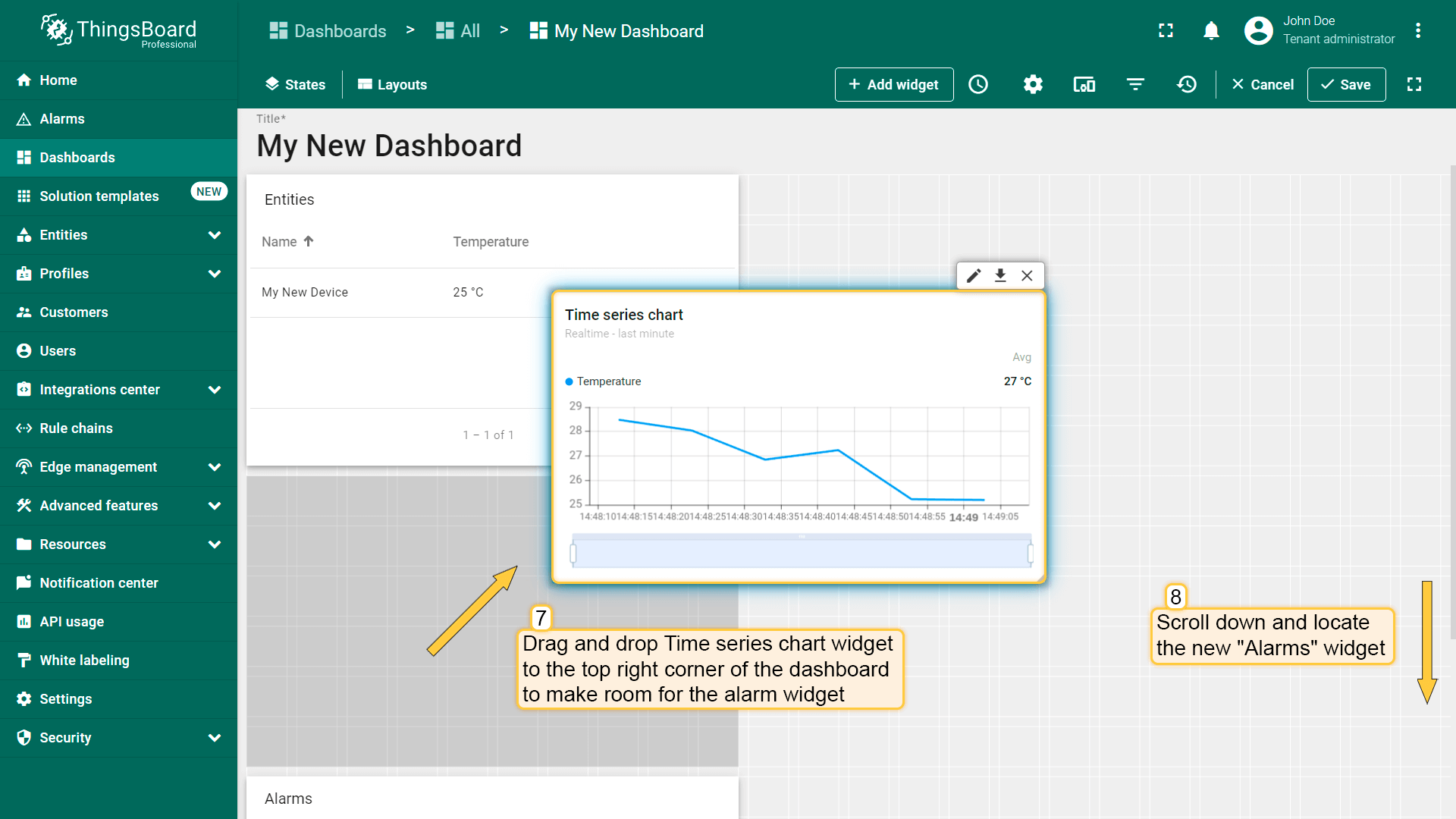1456x819 pixels.
Task: Toggle fullscreen mode in top header
Action: 1166,30
